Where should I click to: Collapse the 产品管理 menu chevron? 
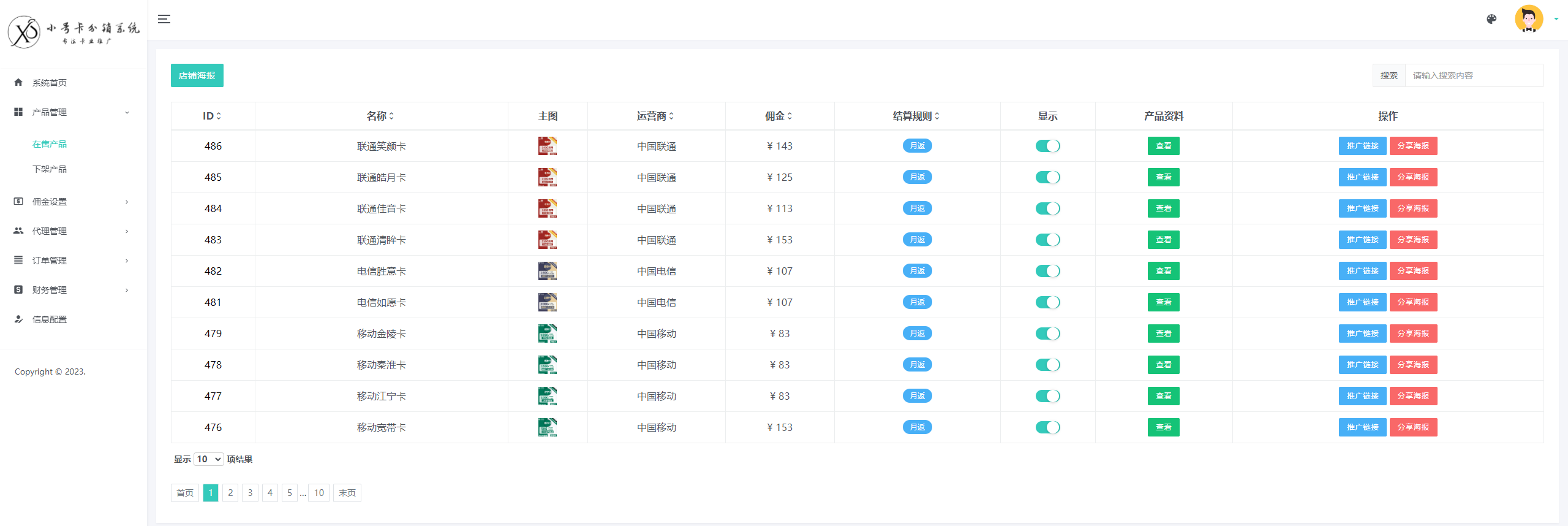pyautogui.click(x=127, y=112)
